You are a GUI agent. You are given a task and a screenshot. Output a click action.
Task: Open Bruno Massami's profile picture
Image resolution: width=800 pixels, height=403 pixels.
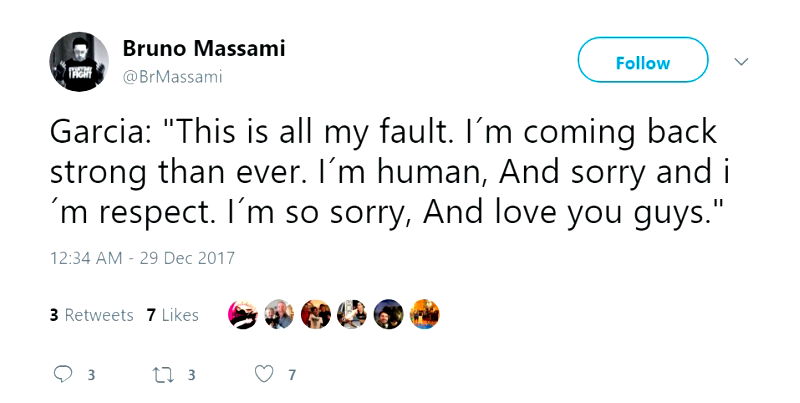(79, 61)
